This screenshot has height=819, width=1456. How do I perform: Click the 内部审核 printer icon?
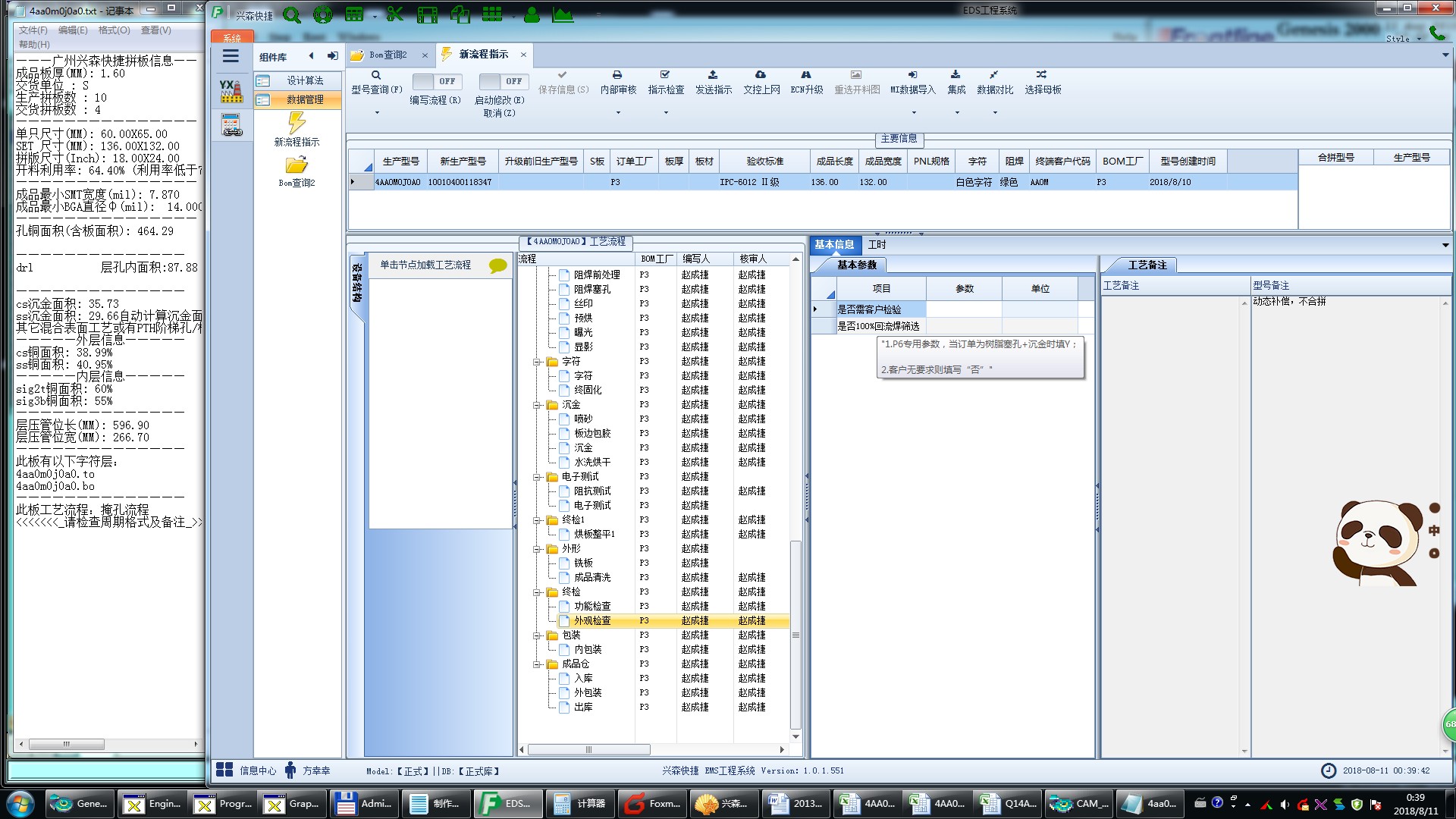point(617,75)
